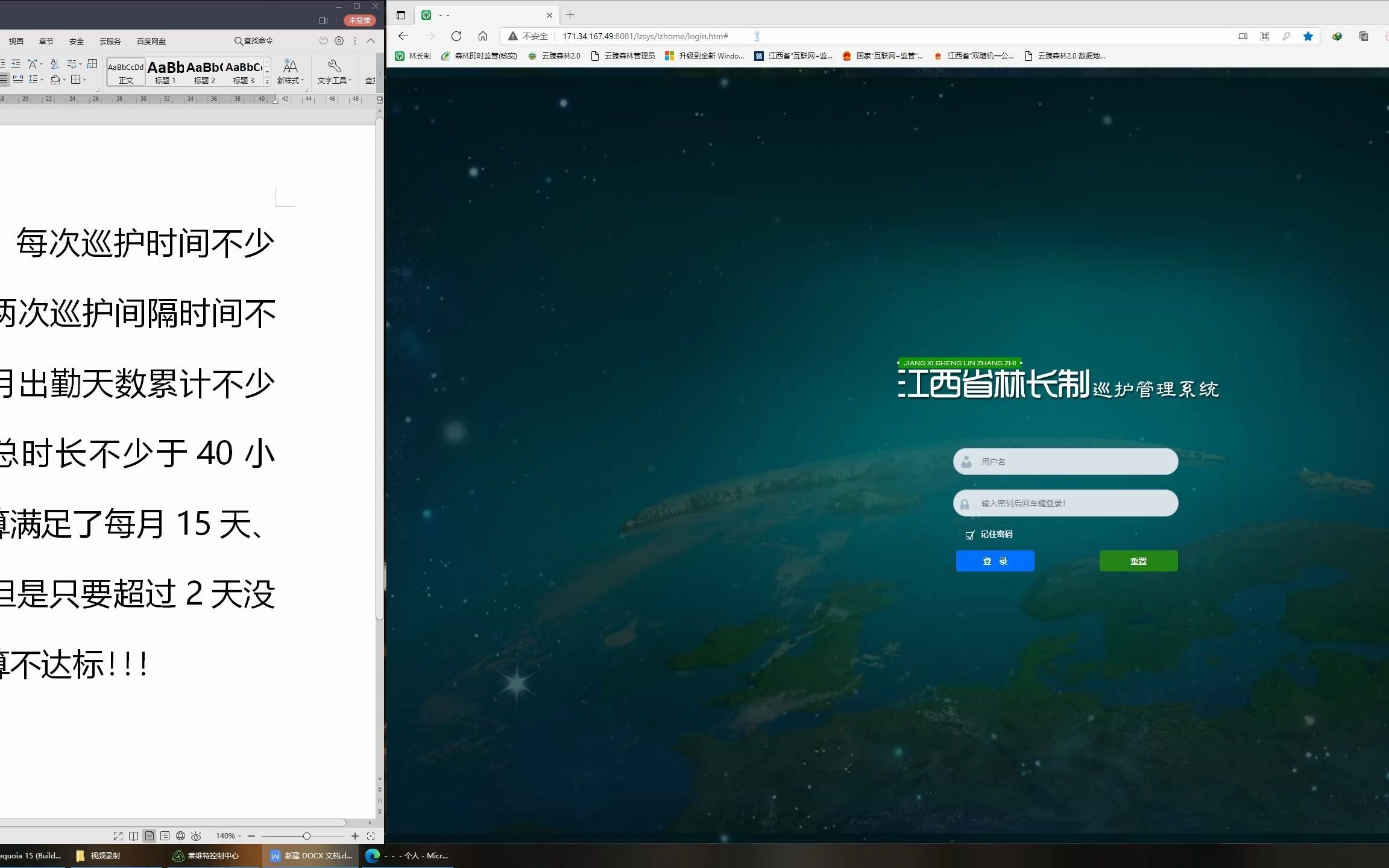Open the 云臻森林2.0 bookmark

554,56
